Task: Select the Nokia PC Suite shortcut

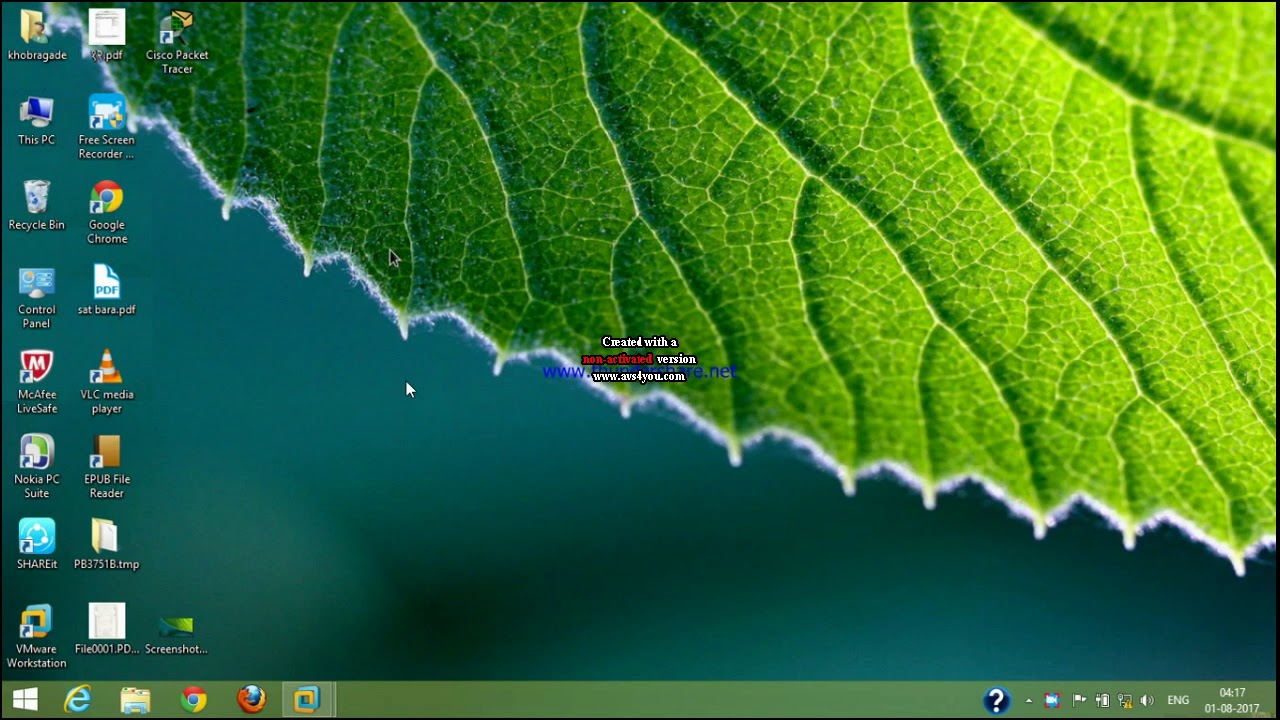Action: tap(37, 467)
